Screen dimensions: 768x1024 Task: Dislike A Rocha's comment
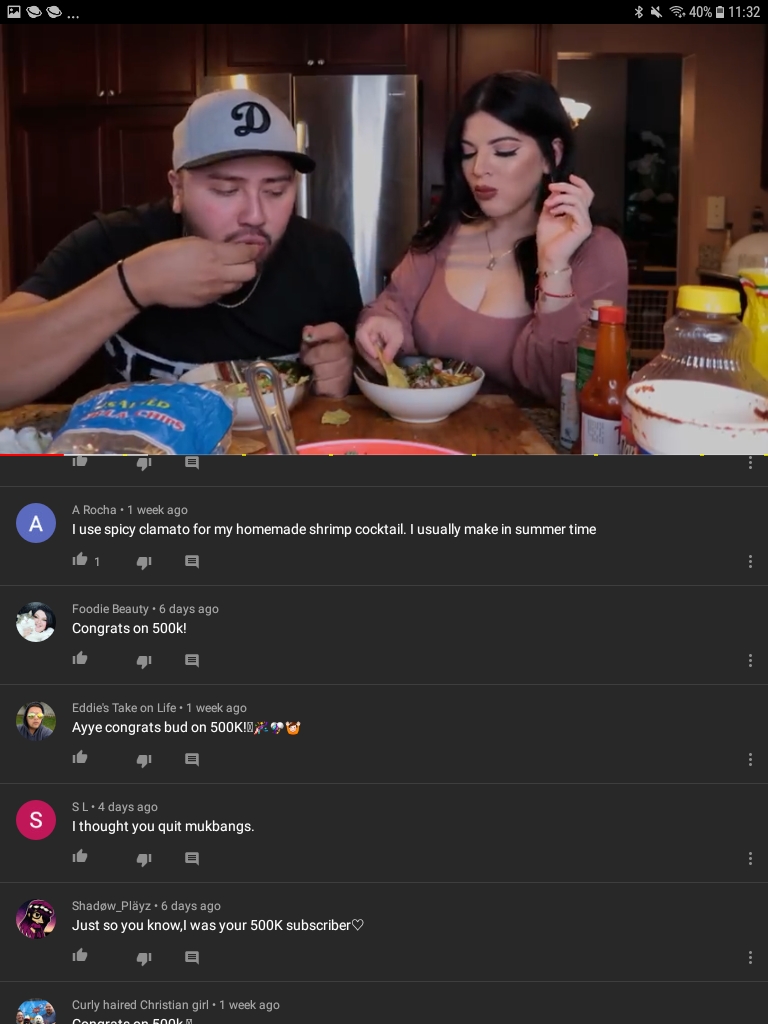(x=144, y=562)
